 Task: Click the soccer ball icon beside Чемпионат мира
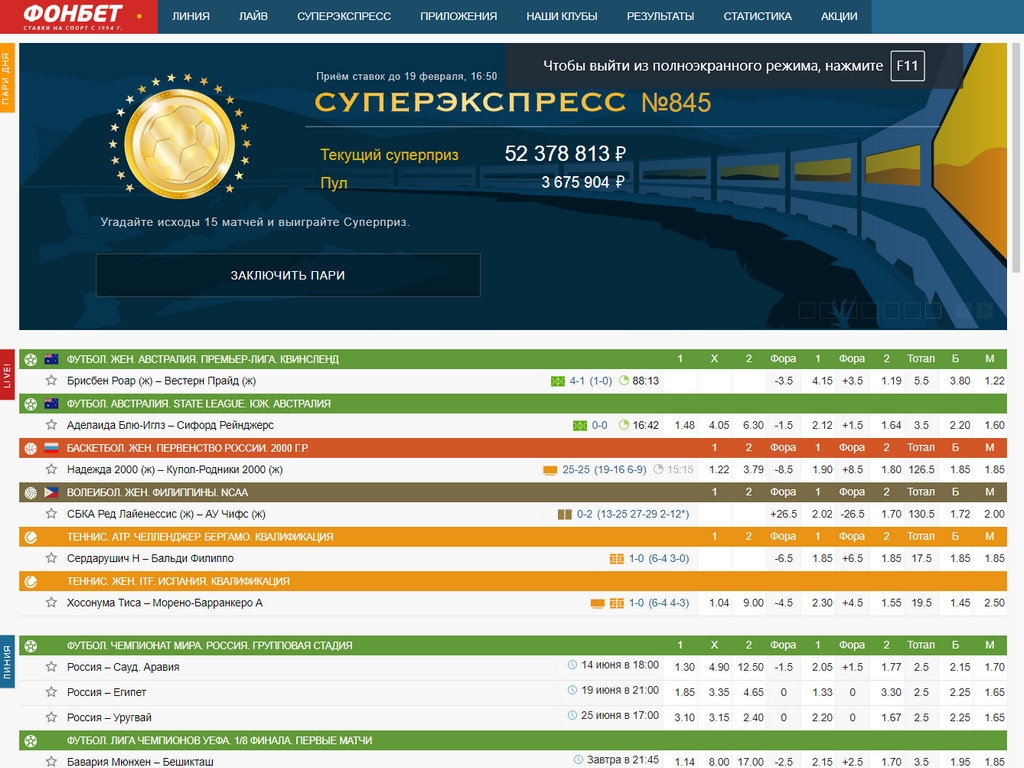pos(30,645)
